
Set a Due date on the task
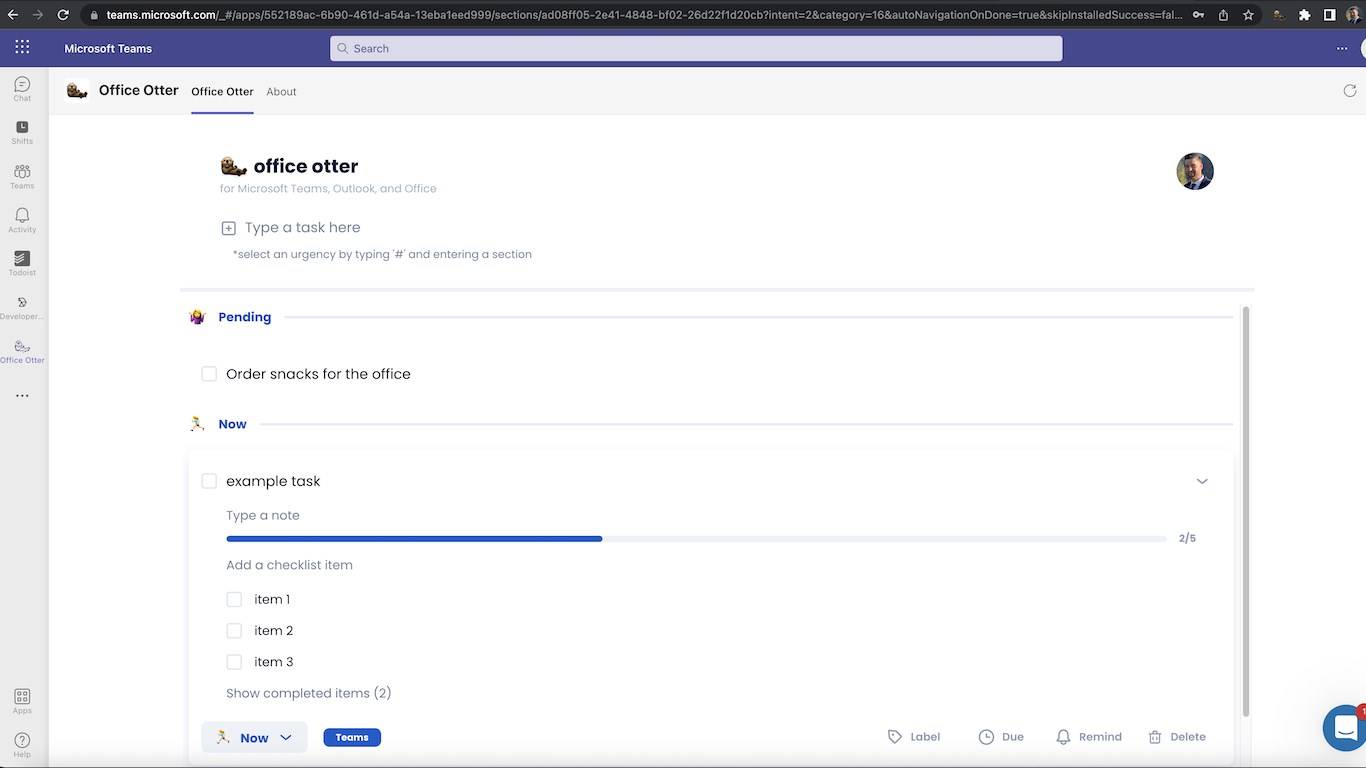(x=1001, y=737)
